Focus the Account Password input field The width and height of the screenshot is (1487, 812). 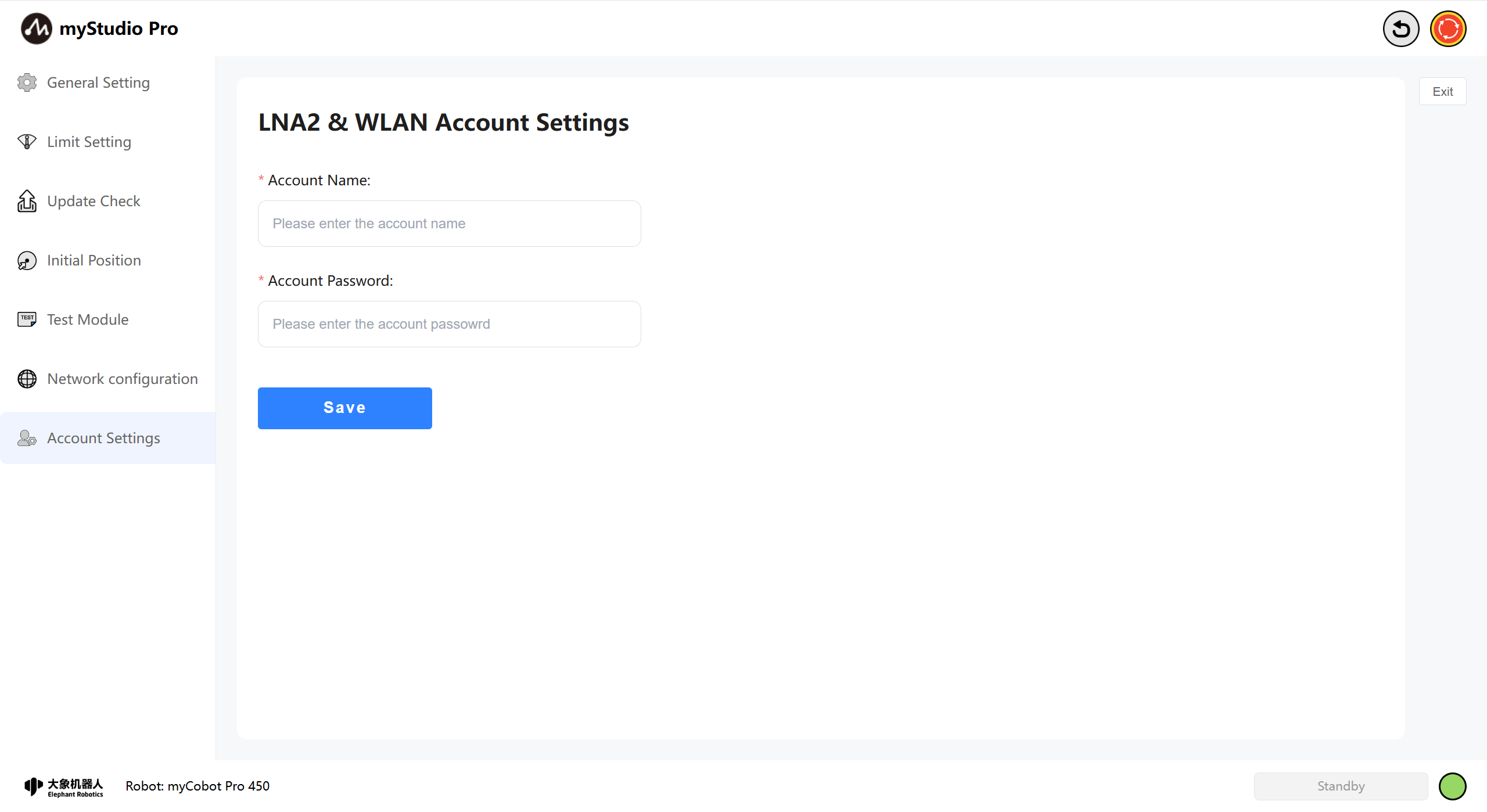coord(449,324)
